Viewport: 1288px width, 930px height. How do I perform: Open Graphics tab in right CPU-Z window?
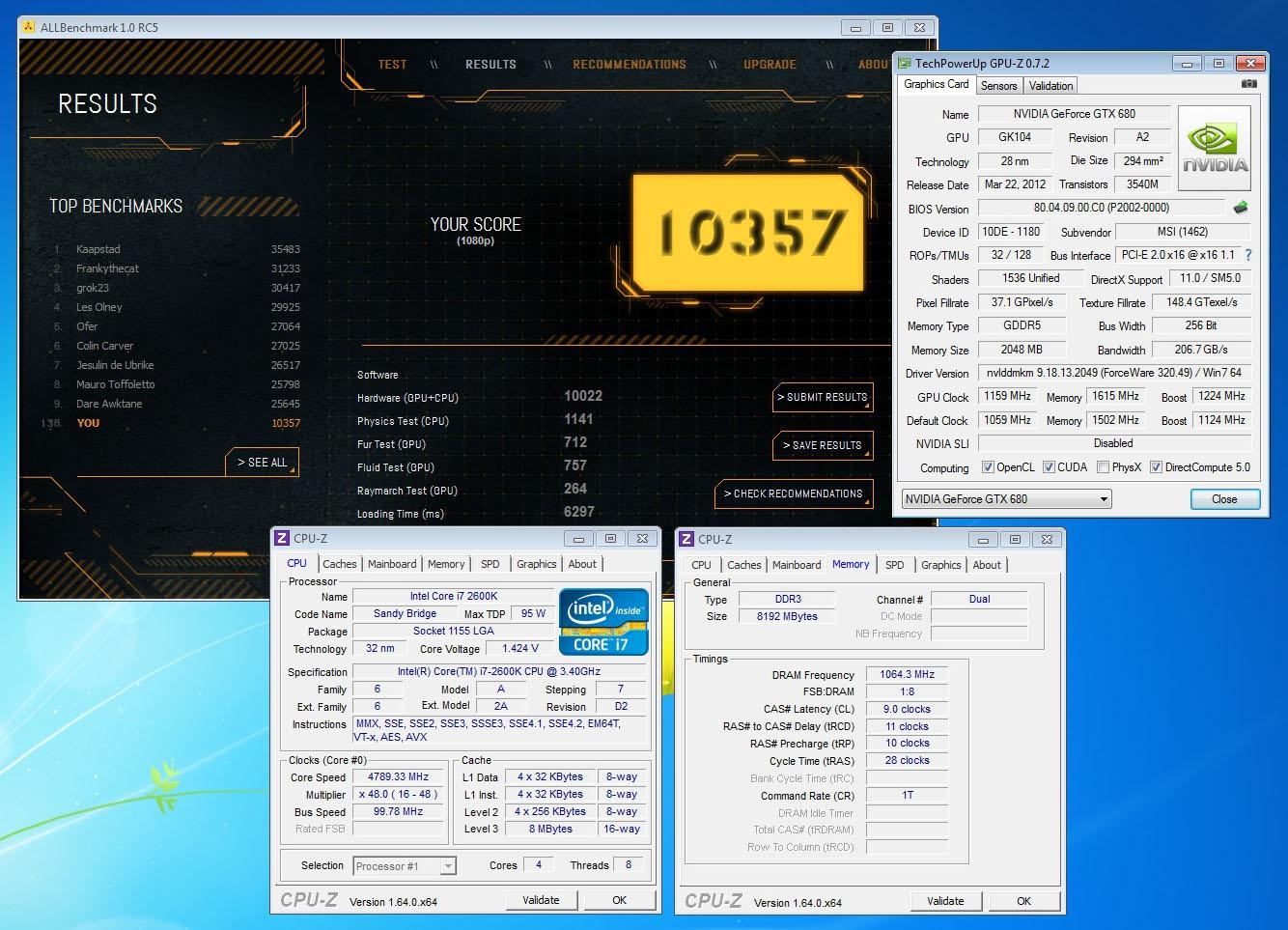point(941,565)
